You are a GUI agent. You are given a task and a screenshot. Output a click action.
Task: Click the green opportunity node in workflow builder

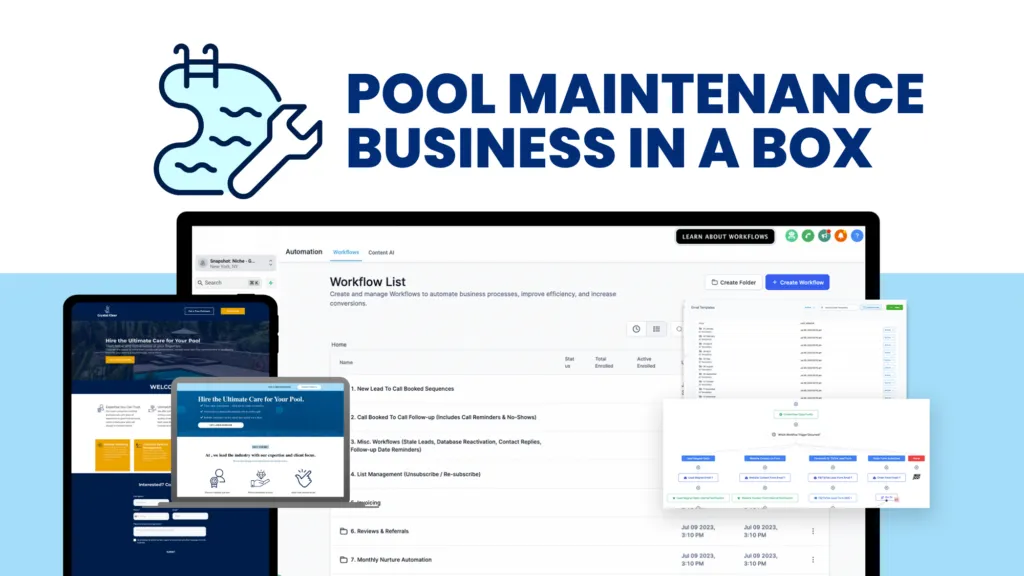coord(795,415)
